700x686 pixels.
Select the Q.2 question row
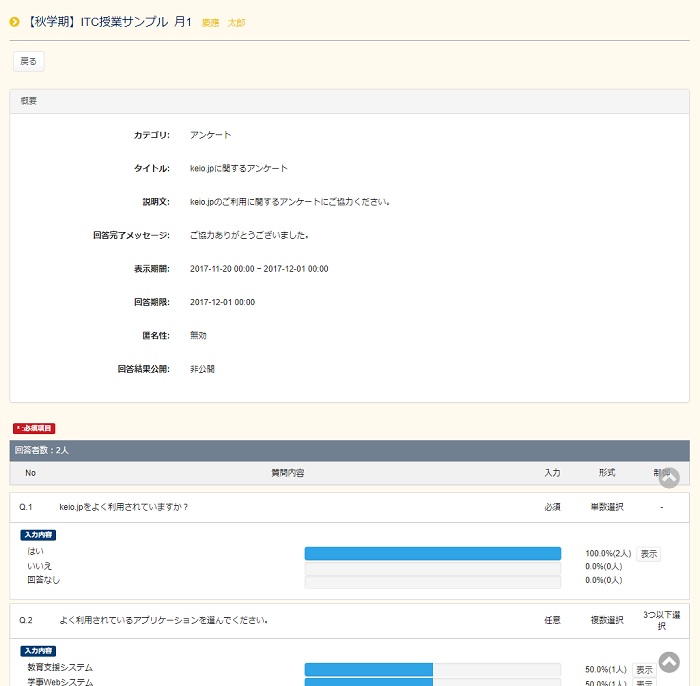point(349,620)
